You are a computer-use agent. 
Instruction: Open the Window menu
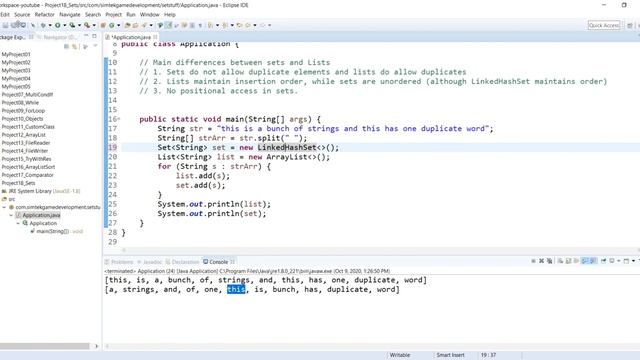[x=149, y=14]
